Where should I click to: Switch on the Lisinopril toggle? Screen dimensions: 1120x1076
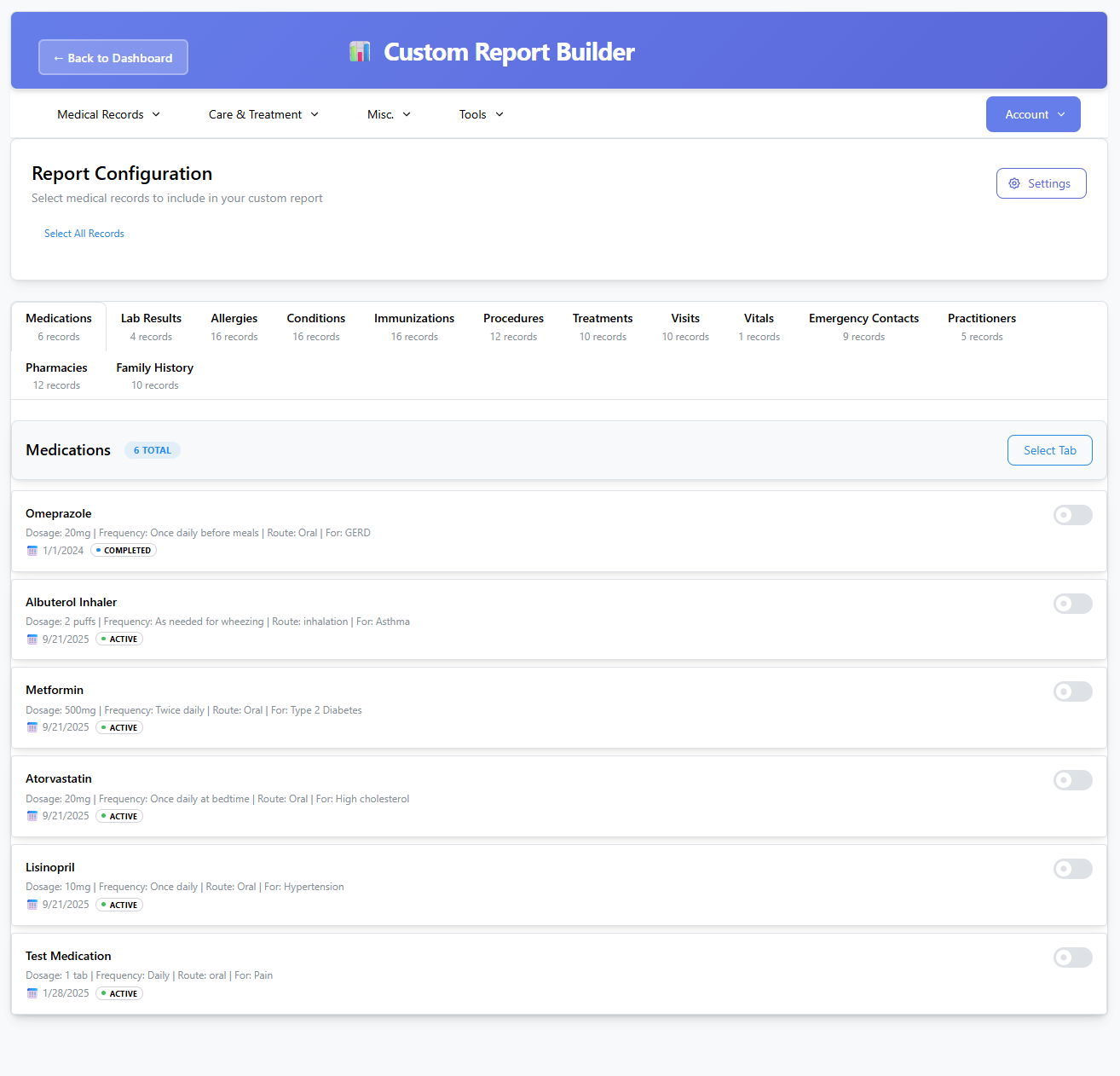(1072, 869)
